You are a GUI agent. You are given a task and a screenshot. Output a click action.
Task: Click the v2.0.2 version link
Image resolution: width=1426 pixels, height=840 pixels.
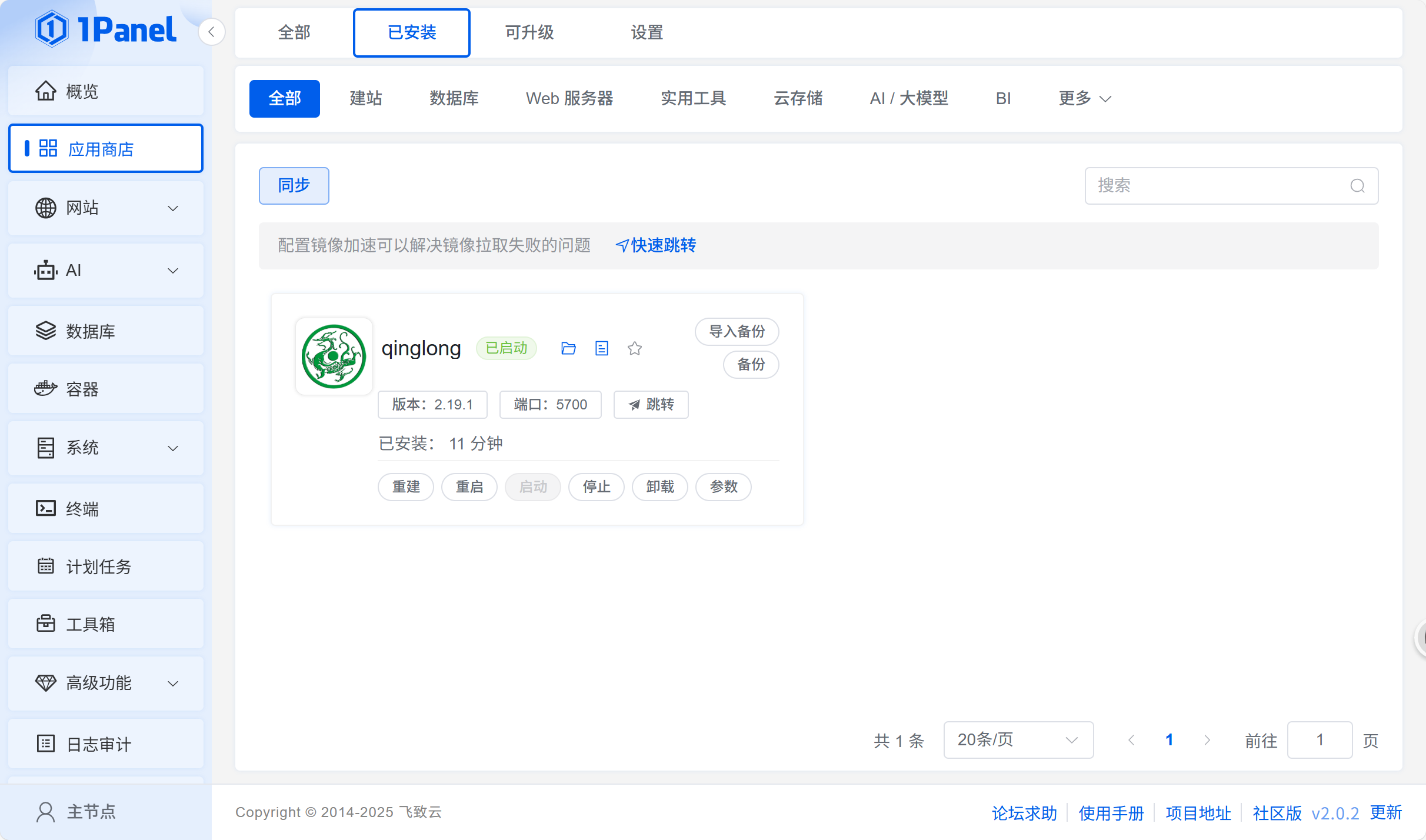pos(1335,813)
